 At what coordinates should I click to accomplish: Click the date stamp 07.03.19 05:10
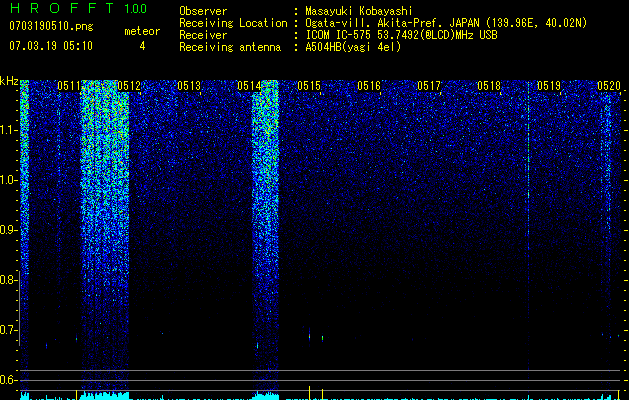click(x=51, y=46)
